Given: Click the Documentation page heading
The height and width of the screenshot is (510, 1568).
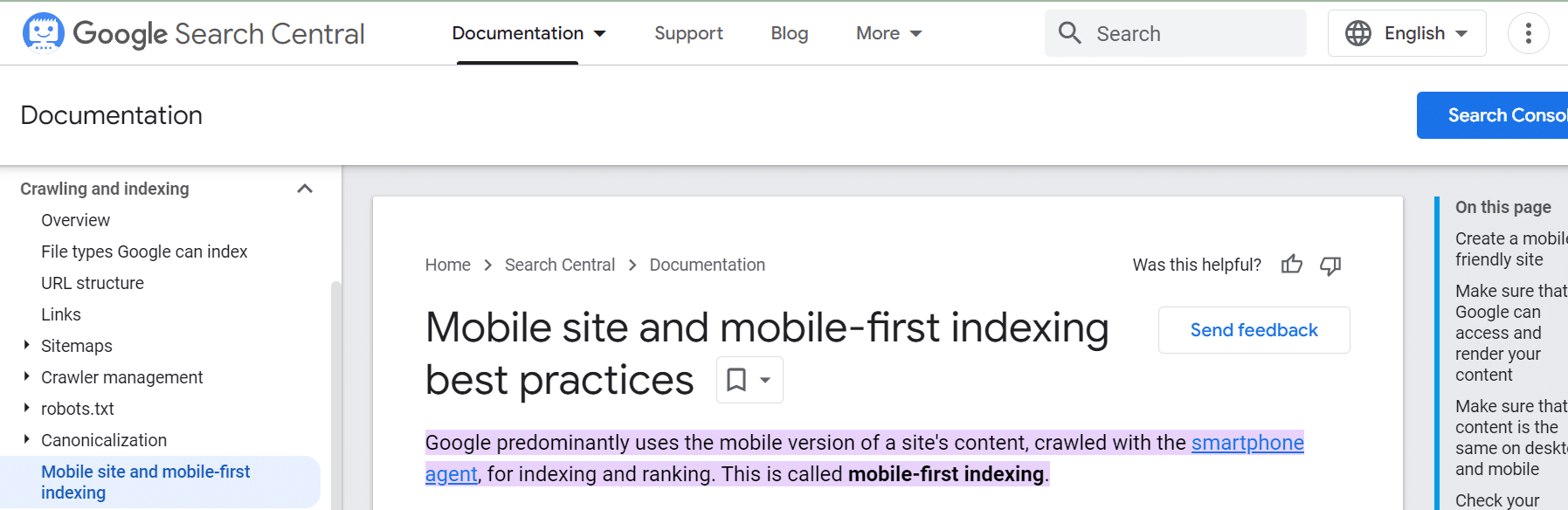Looking at the screenshot, I should [112, 115].
